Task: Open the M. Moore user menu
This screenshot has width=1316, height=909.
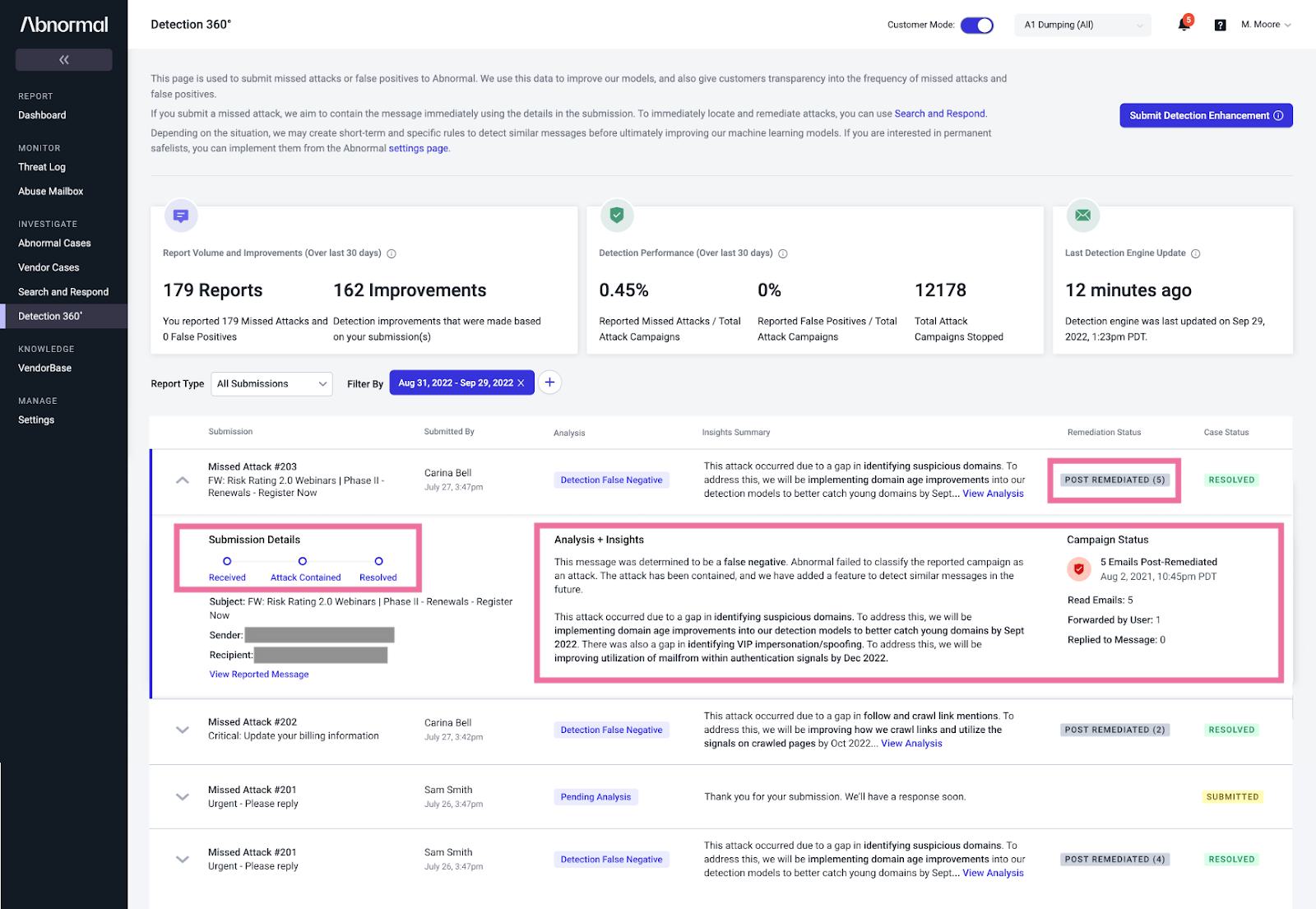Action: click(1266, 25)
